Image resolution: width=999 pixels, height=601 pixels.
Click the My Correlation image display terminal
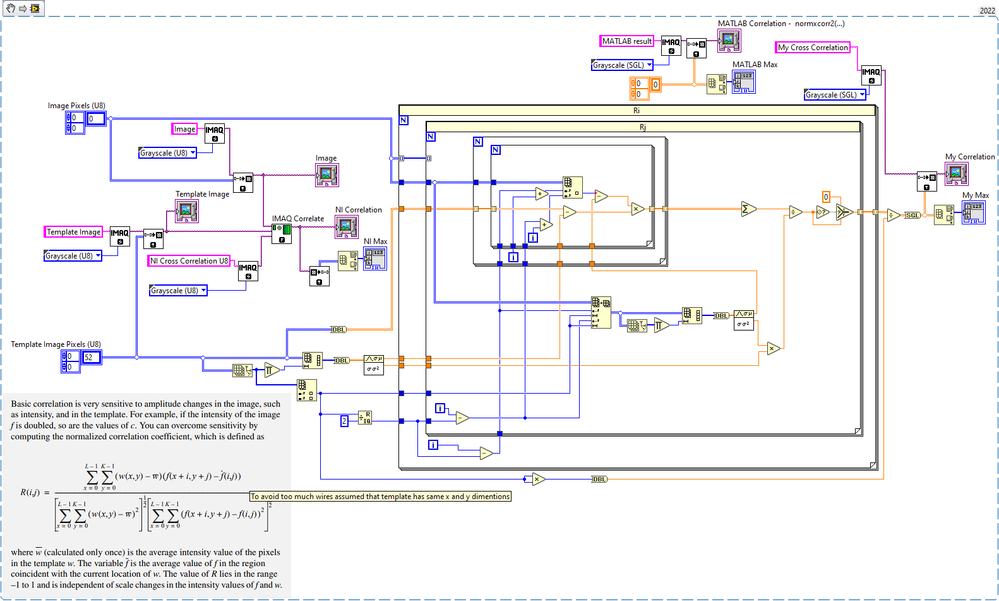pos(956,173)
